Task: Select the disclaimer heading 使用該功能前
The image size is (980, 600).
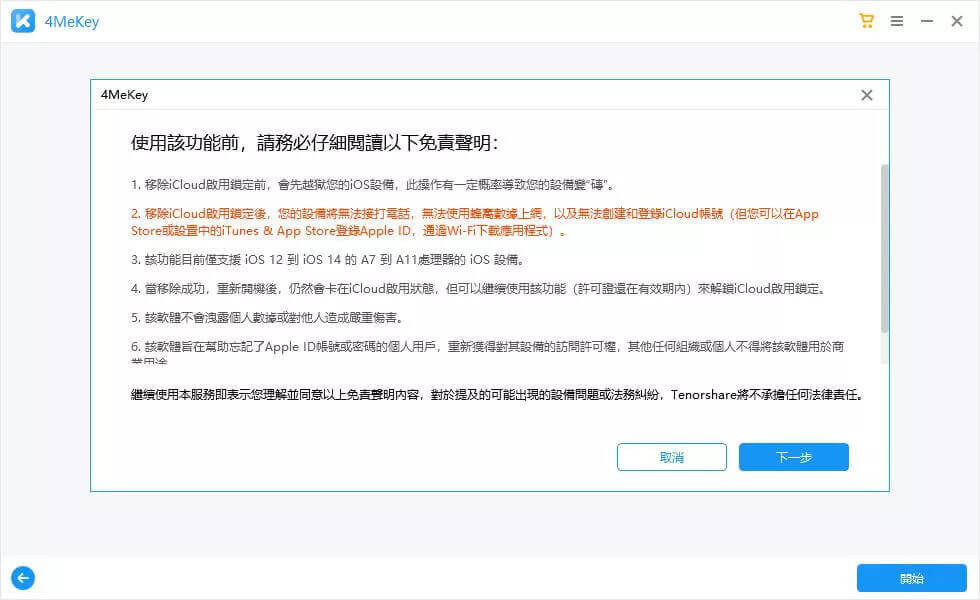Action: click(315, 143)
